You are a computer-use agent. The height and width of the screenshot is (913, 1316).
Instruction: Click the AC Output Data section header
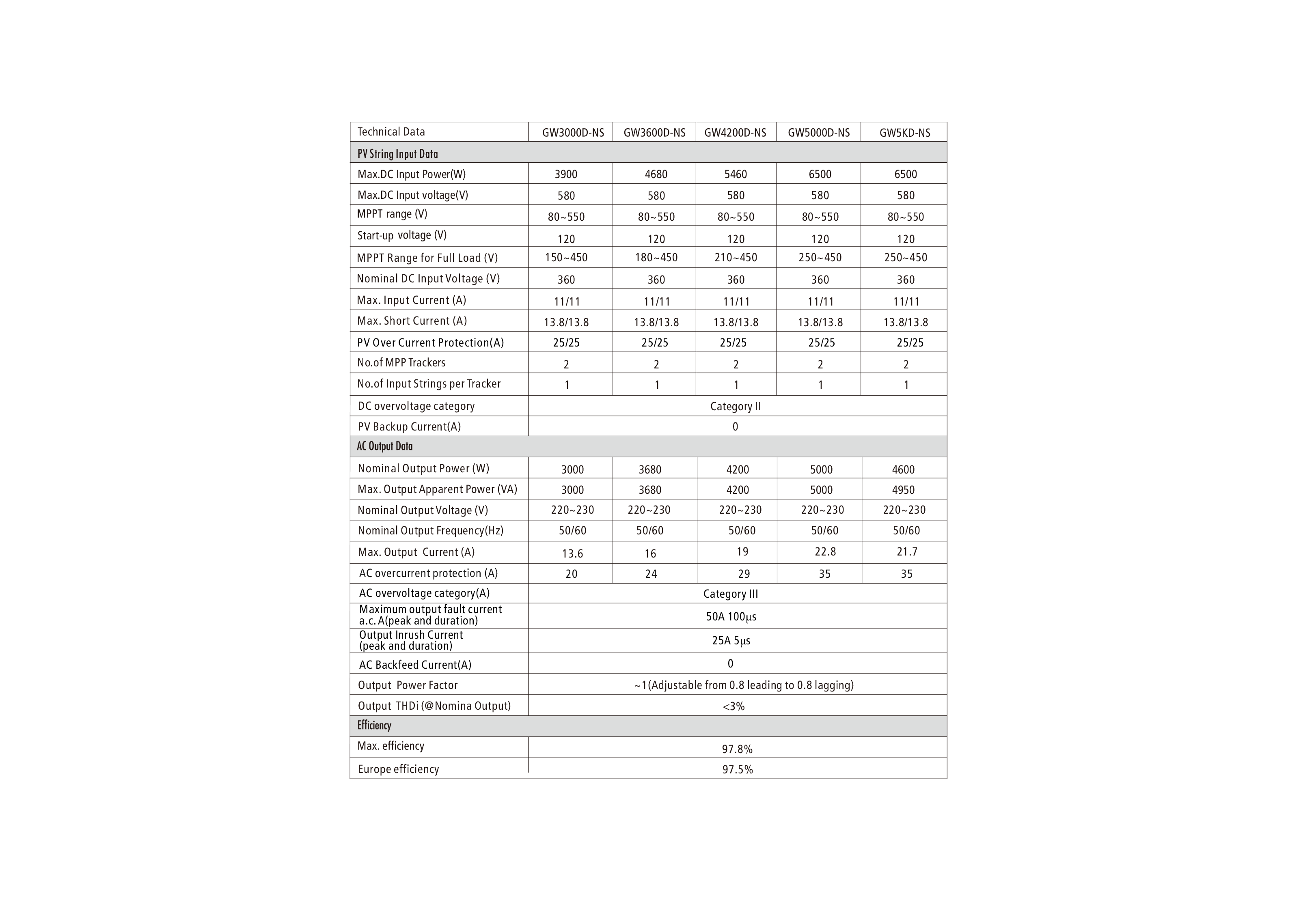click(x=384, y=446)
